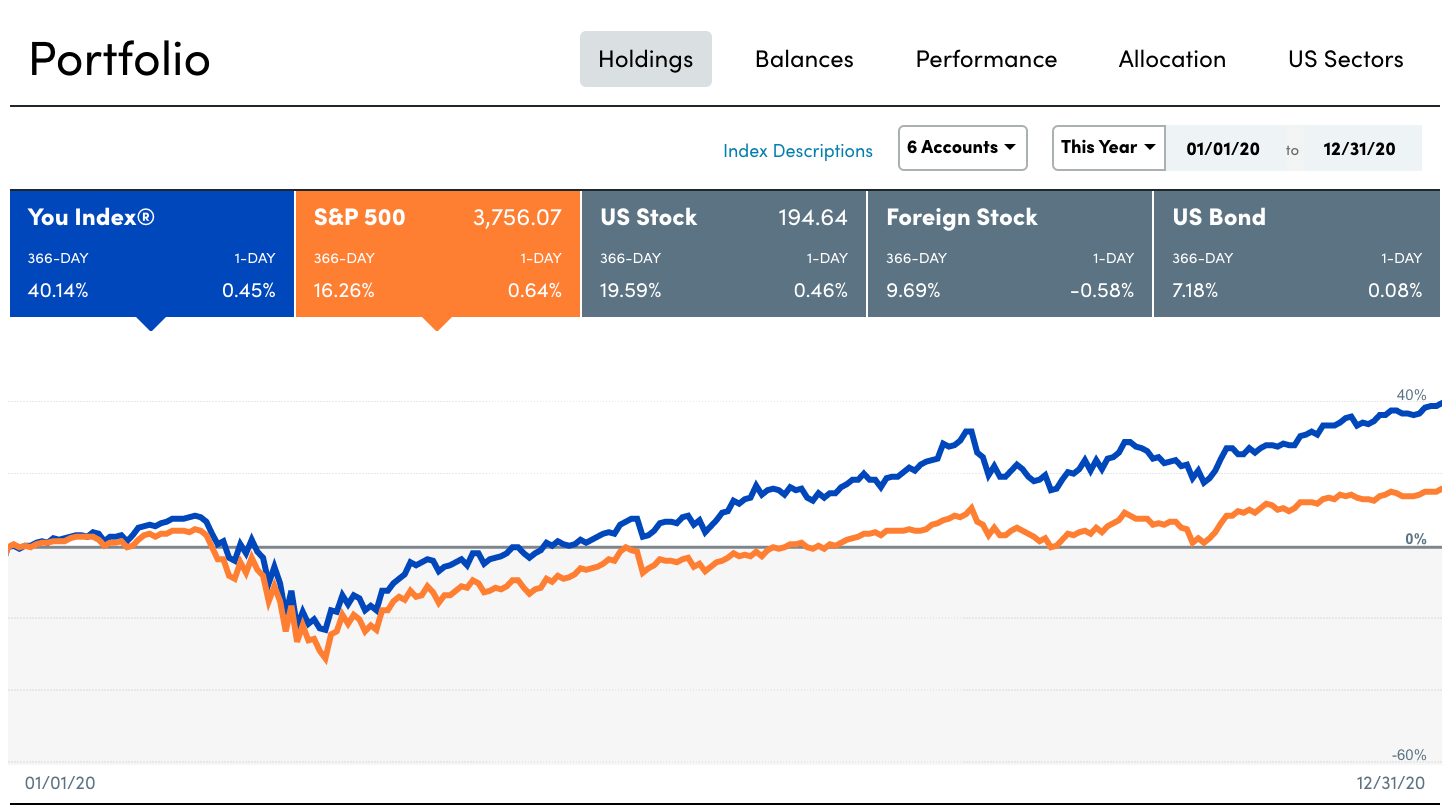Edit the end date field 12/31/20
Screen dimensions: 1453x809
point(1359,149)
